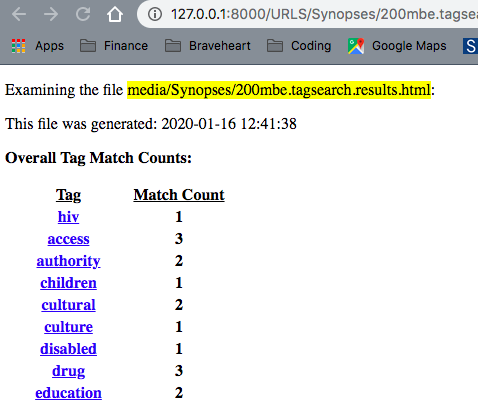478x401 pixels.
Task: Open the Apps grid shortcut
Action: click(x=37, y=46)
